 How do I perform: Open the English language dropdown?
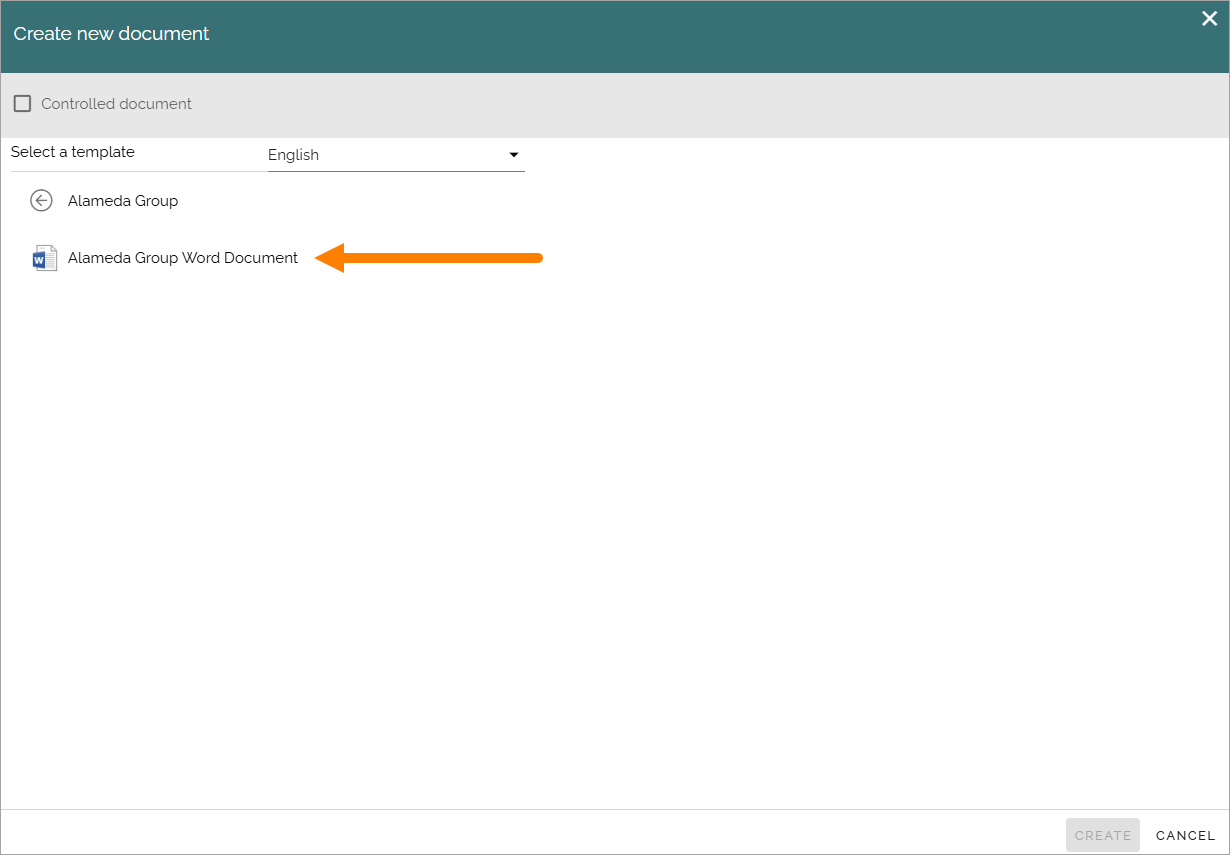[396, 155]
